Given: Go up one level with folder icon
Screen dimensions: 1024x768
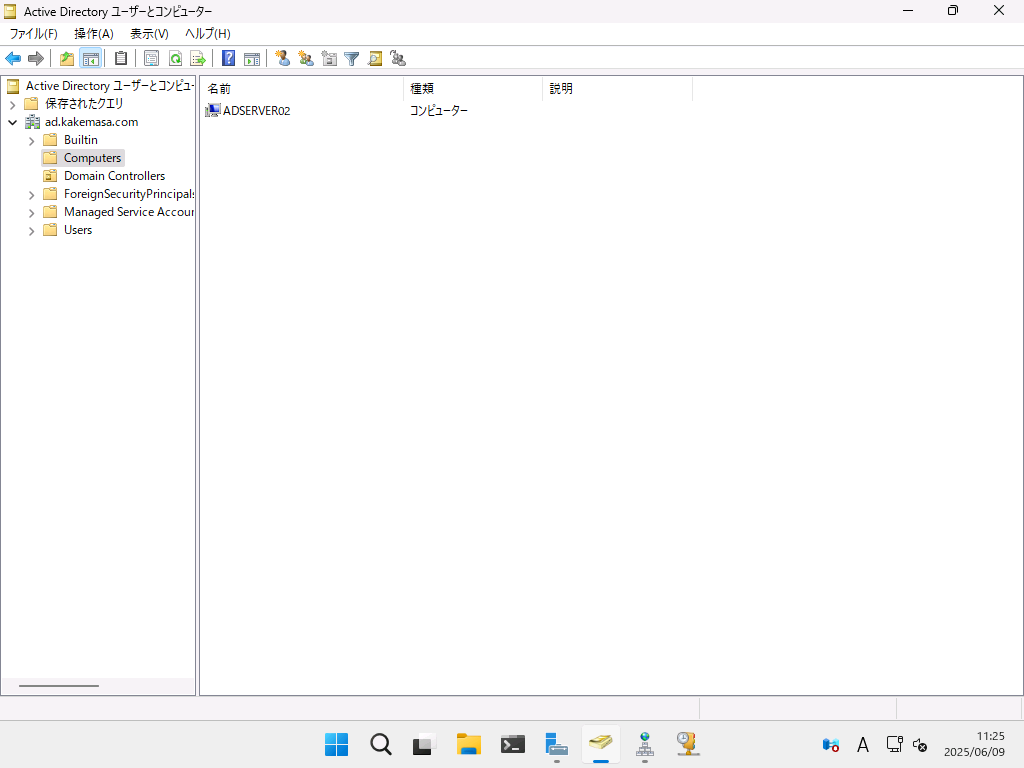Looking at the screenshot, I should click(67, 59).
